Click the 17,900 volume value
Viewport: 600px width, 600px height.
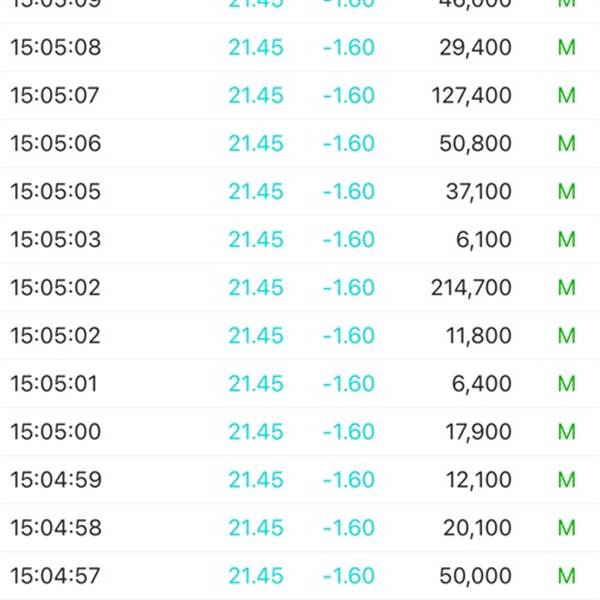click(478, 432)
